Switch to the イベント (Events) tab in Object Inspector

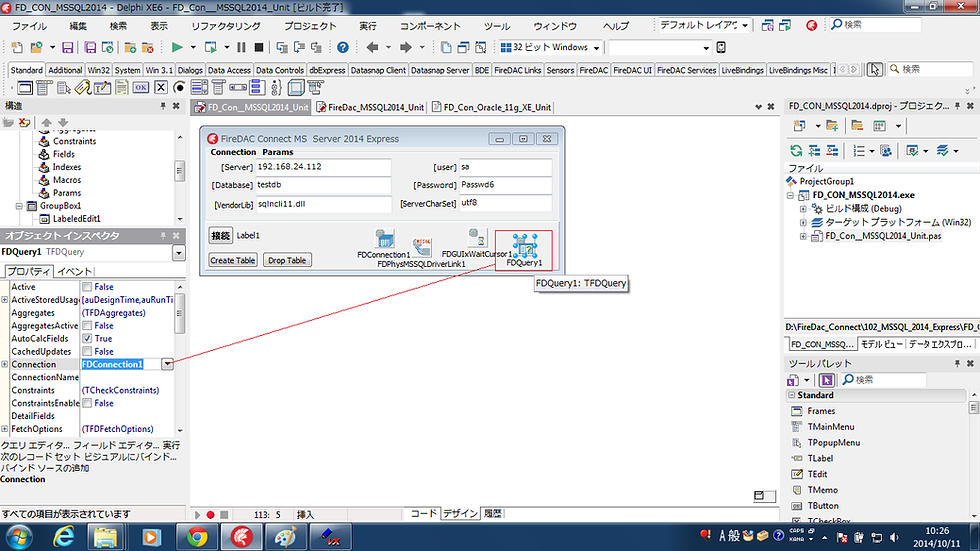(74, 272)
